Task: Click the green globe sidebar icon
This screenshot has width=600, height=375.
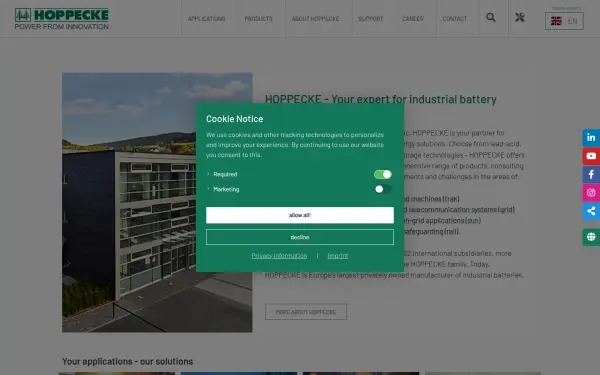Action: (x=591, y=237)
